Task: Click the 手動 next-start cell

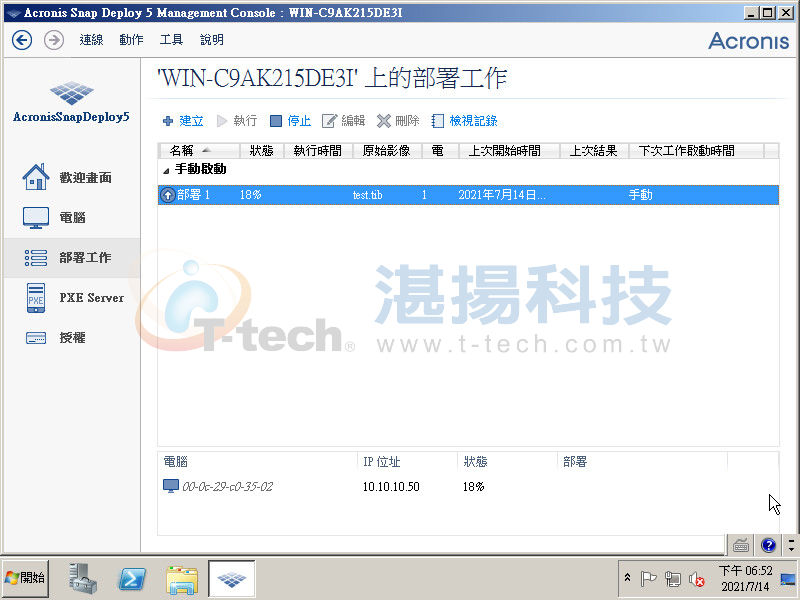Action: (x=641, y=195)
